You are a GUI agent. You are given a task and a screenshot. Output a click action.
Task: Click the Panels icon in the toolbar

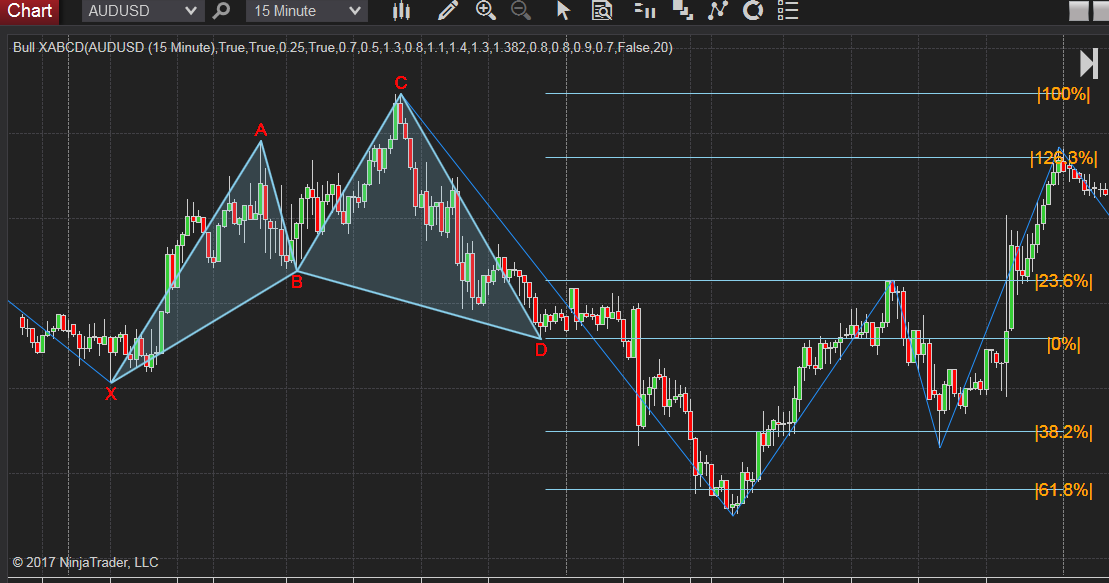click(x=681, y=11)
